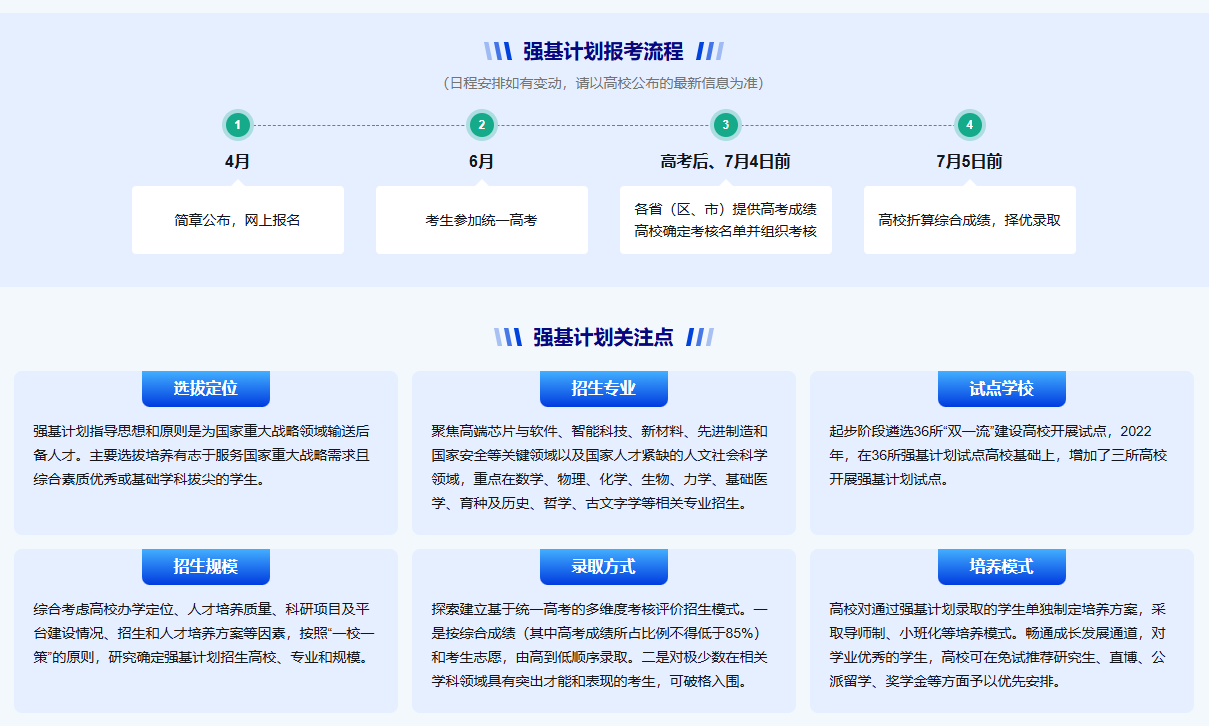Select the 高校折算综合成绩 card
Image resolution: width=1209 pixels, height=726 pixels.
click(x=969, y=220)
